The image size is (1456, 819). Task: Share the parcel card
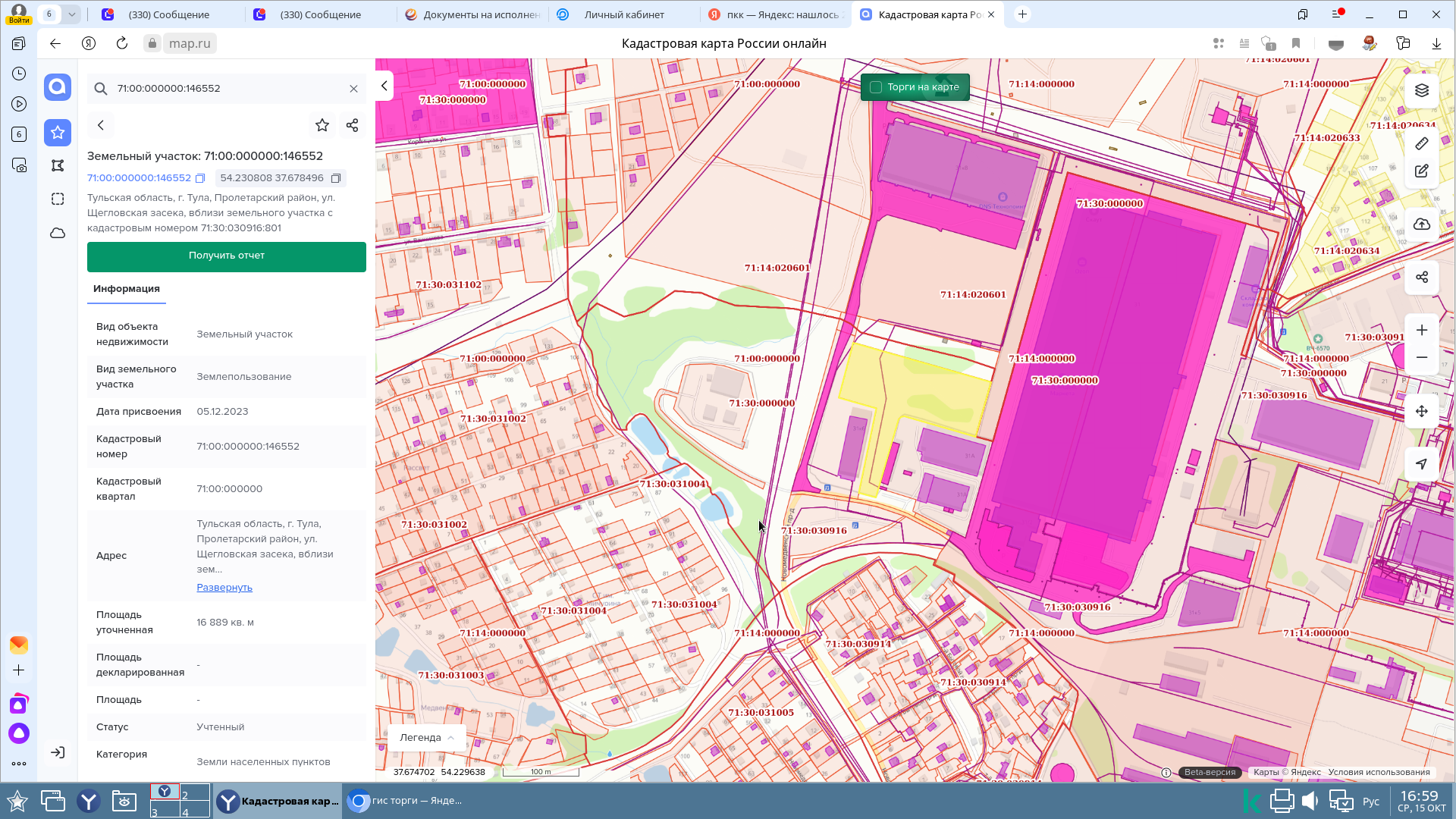click(352, 125)
